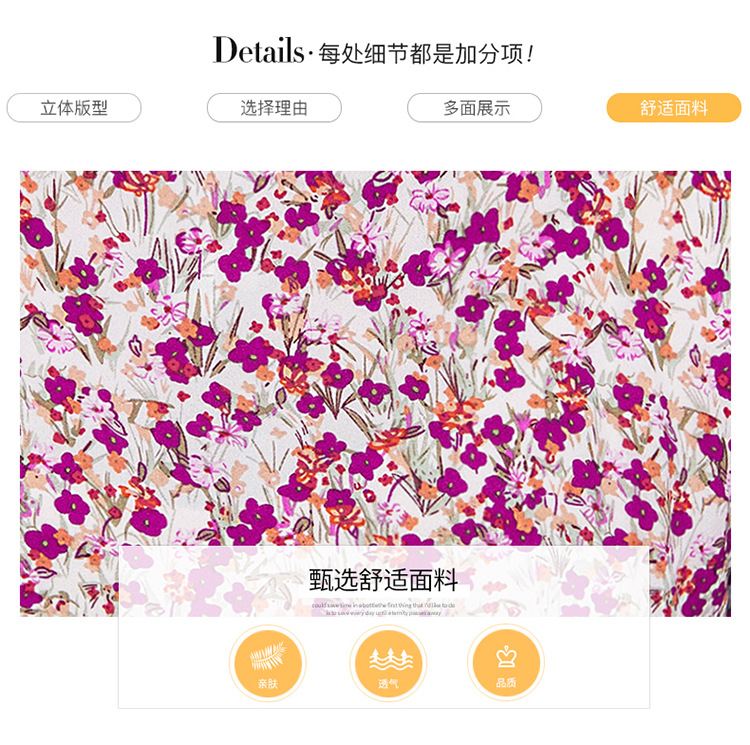The width and height of the screenshot is (750, 745).
Task: Open the 选择理由 tab
Action: pyautogui.click(x=274, y=108)
